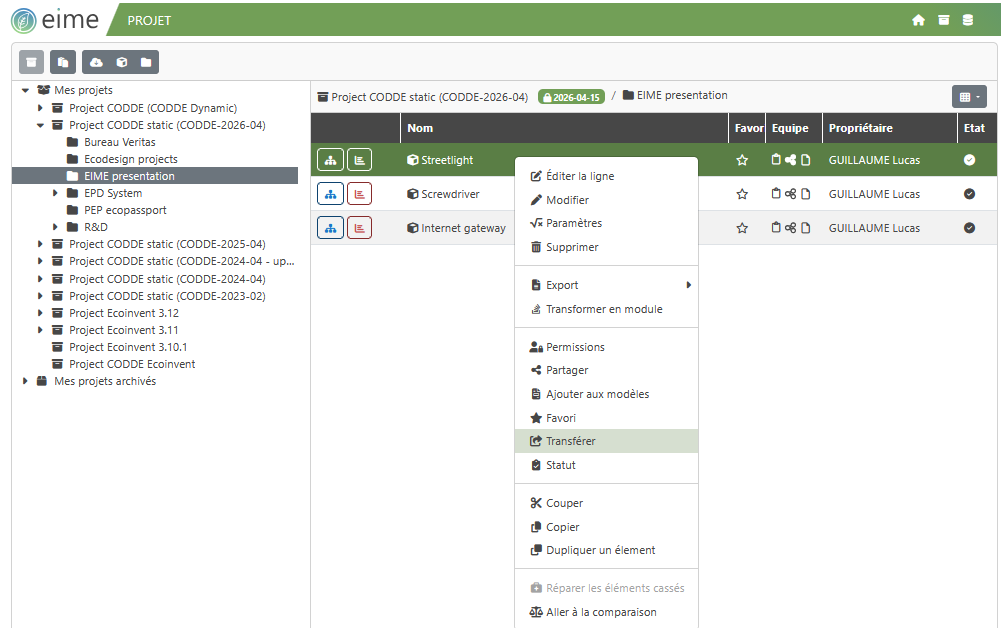Open Export submenu

click(x=606, y=285)
